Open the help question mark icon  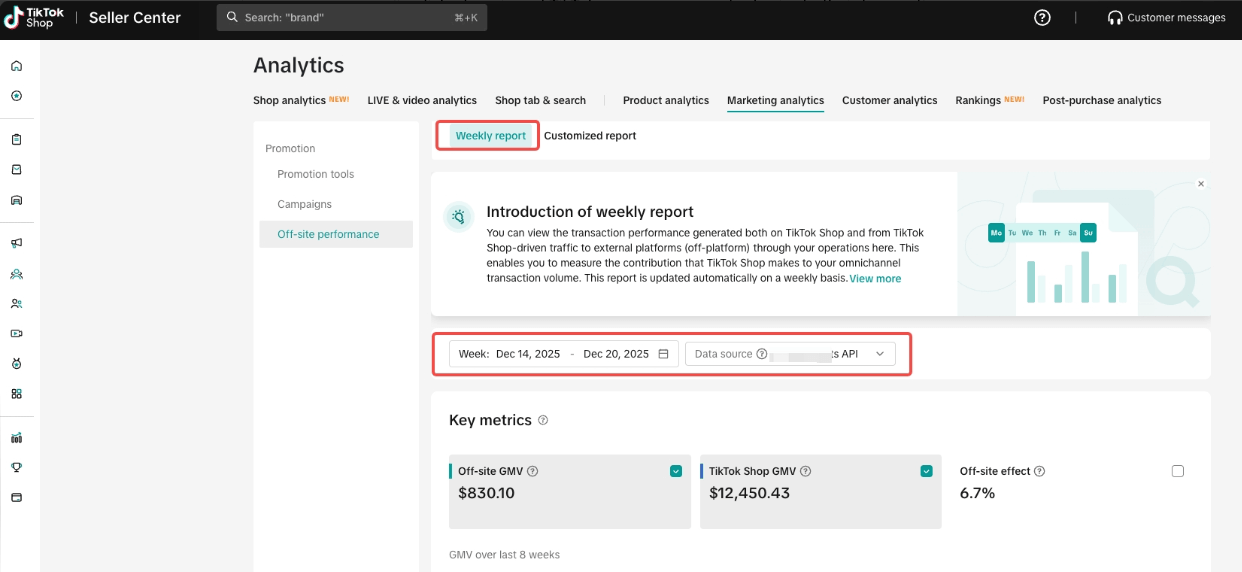[x=1042, y=18]
